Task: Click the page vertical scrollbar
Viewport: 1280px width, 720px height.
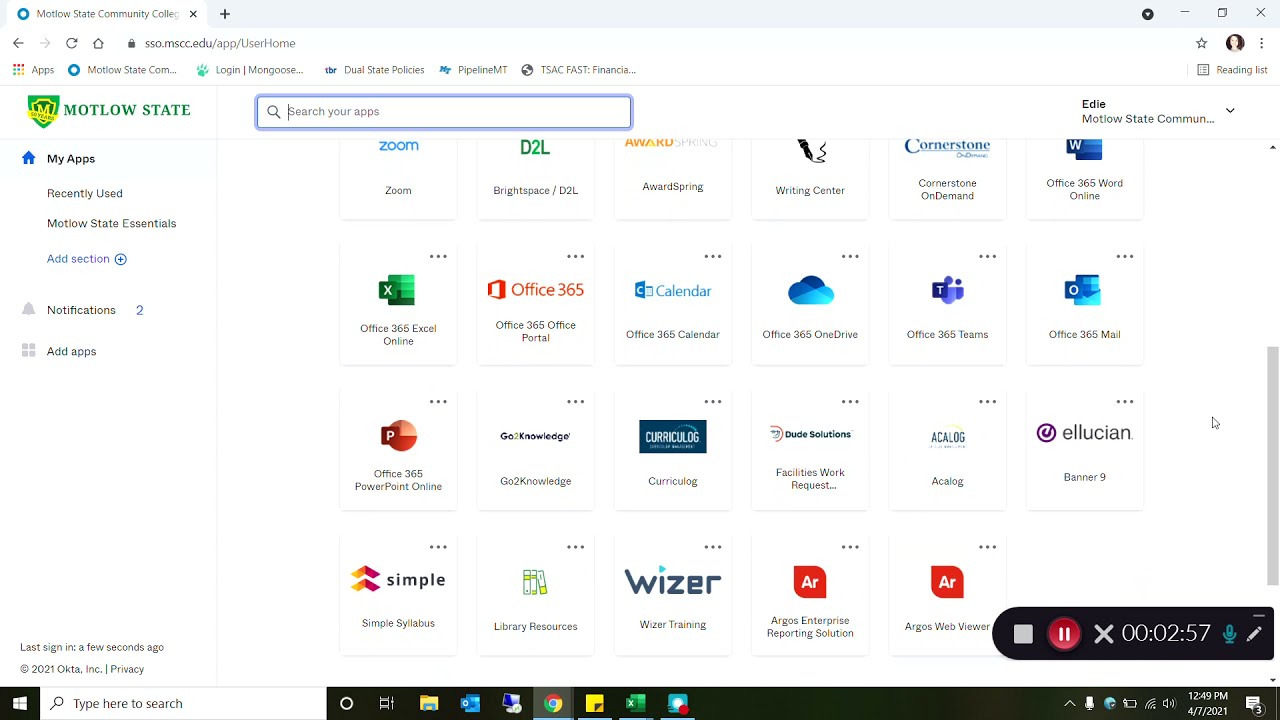Action: (1272, 465)
